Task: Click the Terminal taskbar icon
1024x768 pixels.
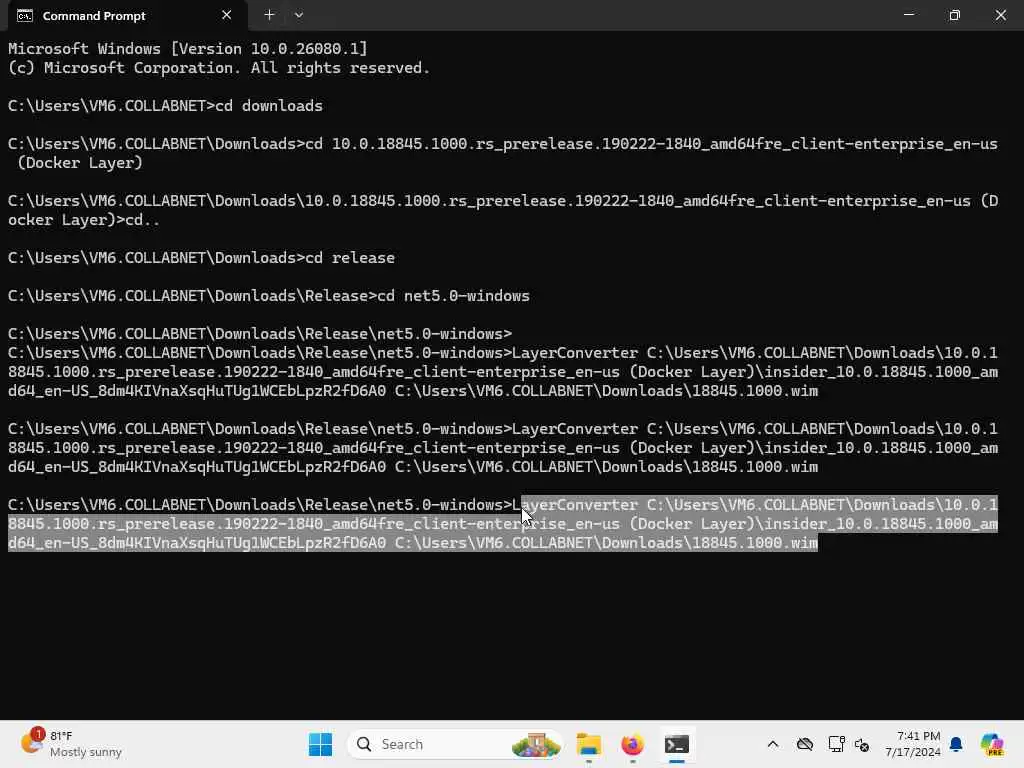Action: (x=677, y=744)
